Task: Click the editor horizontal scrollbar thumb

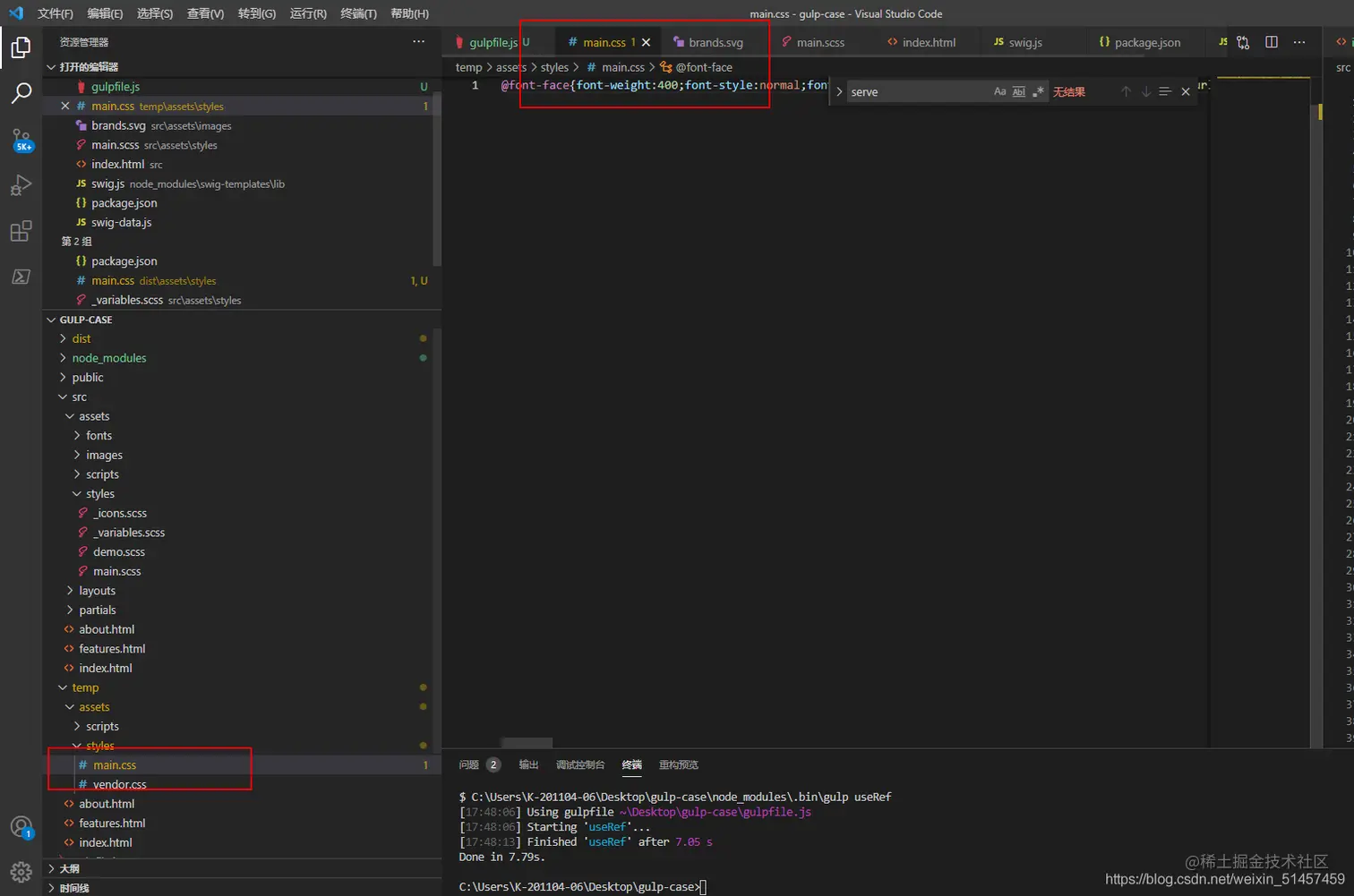Action: coord(527,743)
